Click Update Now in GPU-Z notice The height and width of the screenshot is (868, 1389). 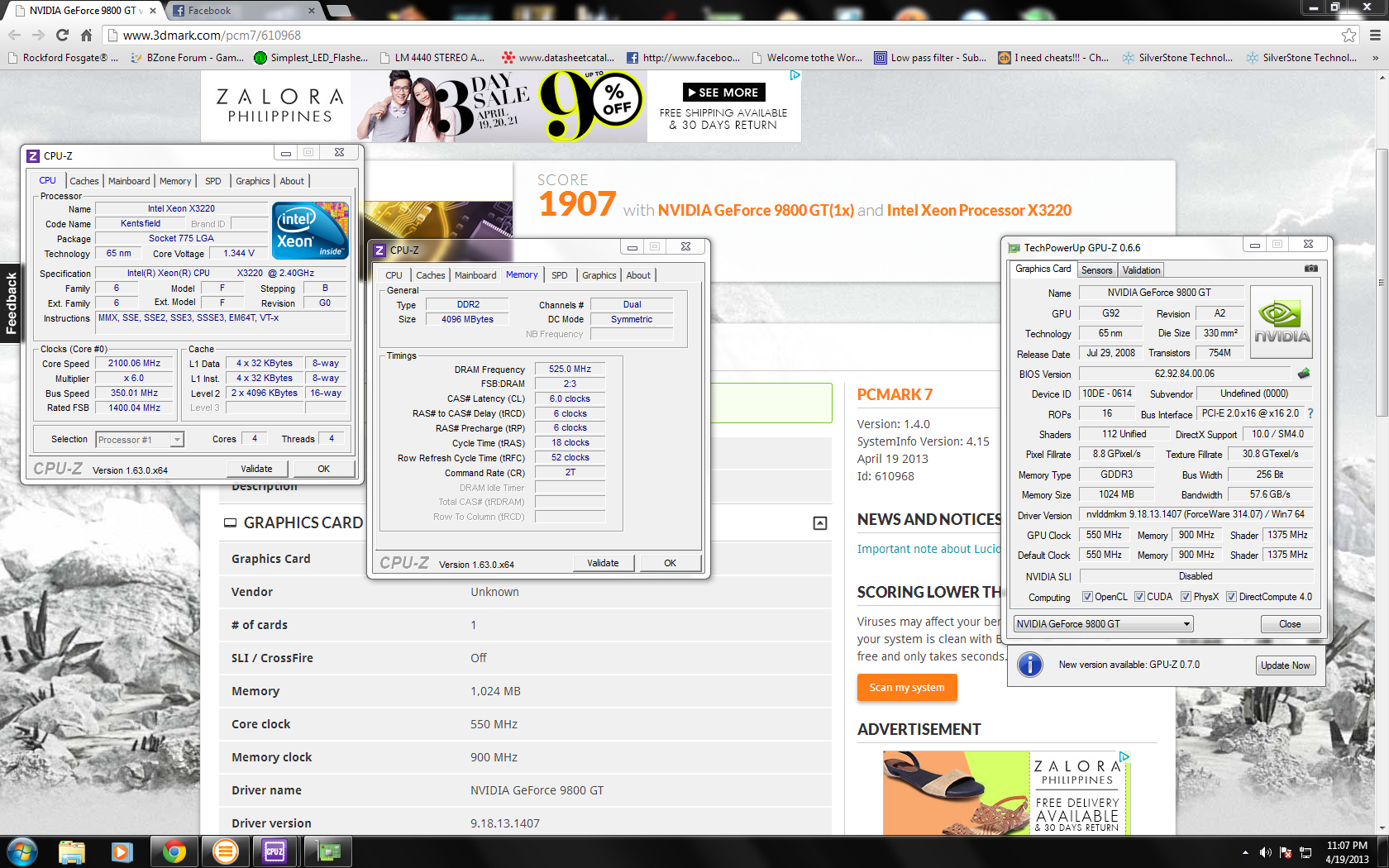pos(1285,665)
